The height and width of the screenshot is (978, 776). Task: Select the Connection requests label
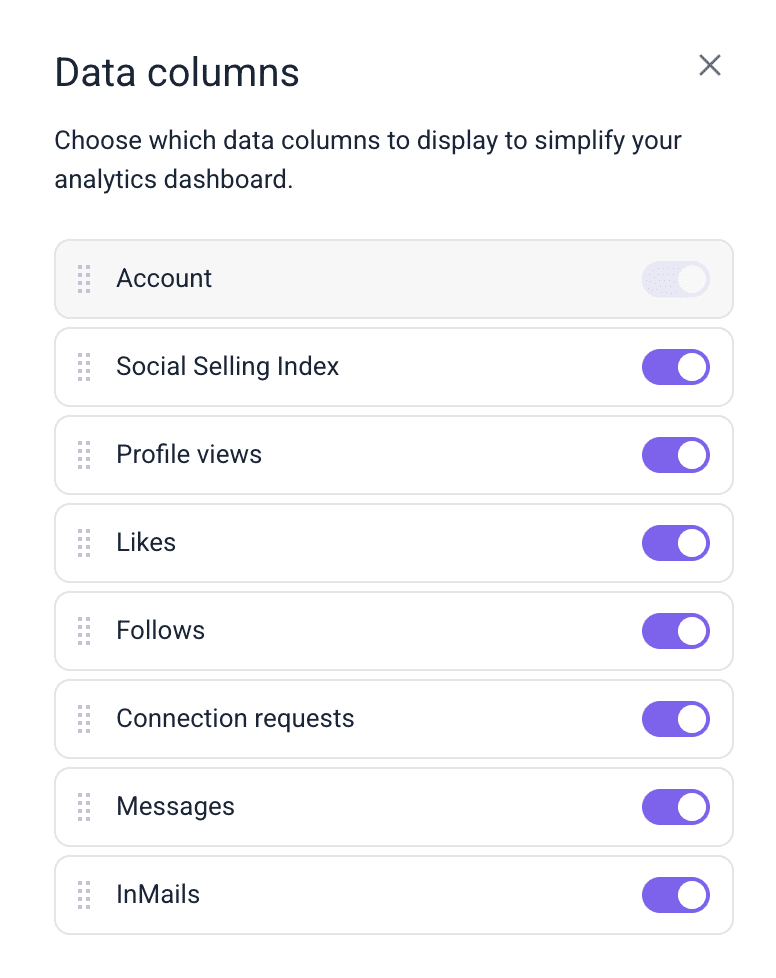pyautogui.click(x=235, y=719)
